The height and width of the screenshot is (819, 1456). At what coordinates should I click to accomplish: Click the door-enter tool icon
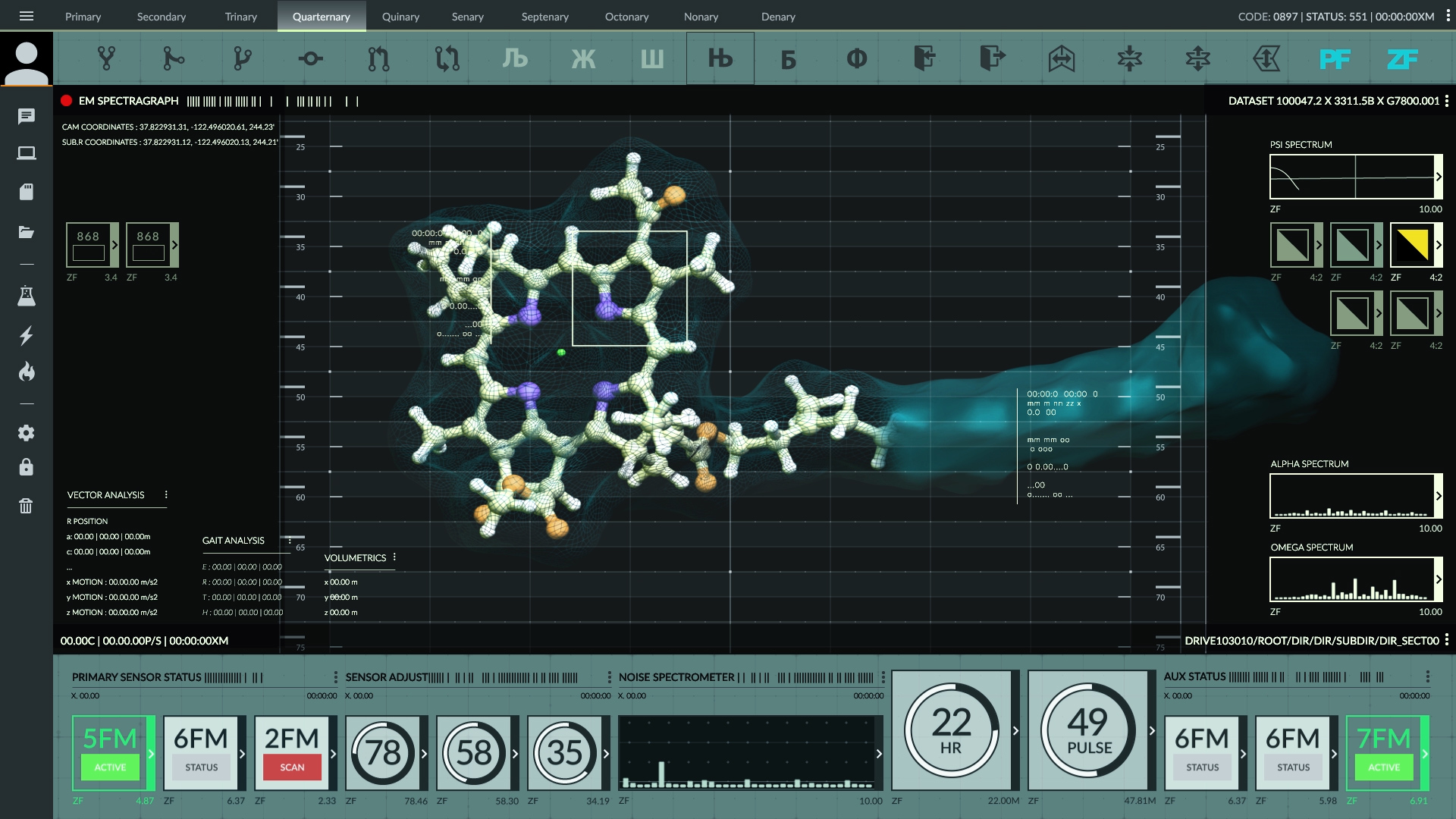point(924,58)
